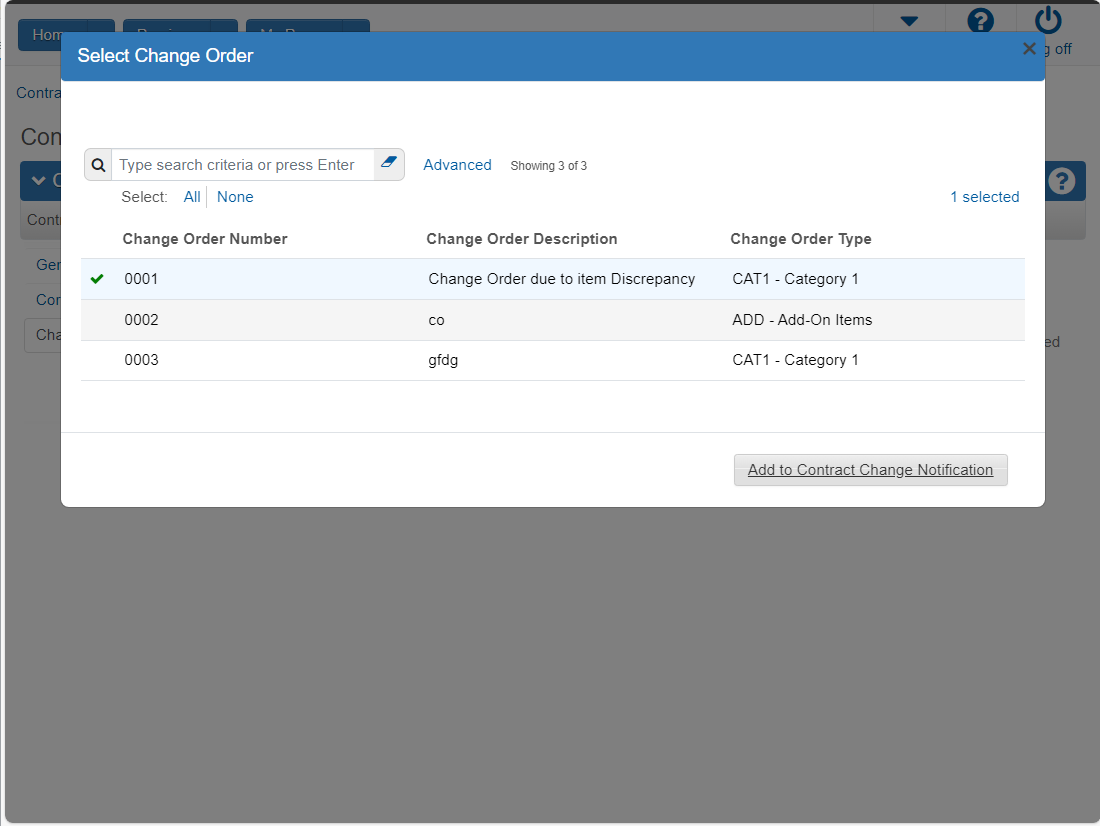Click the help question mark in header
The width and height of the screenshot is (1100, 826).
point(980,21)
